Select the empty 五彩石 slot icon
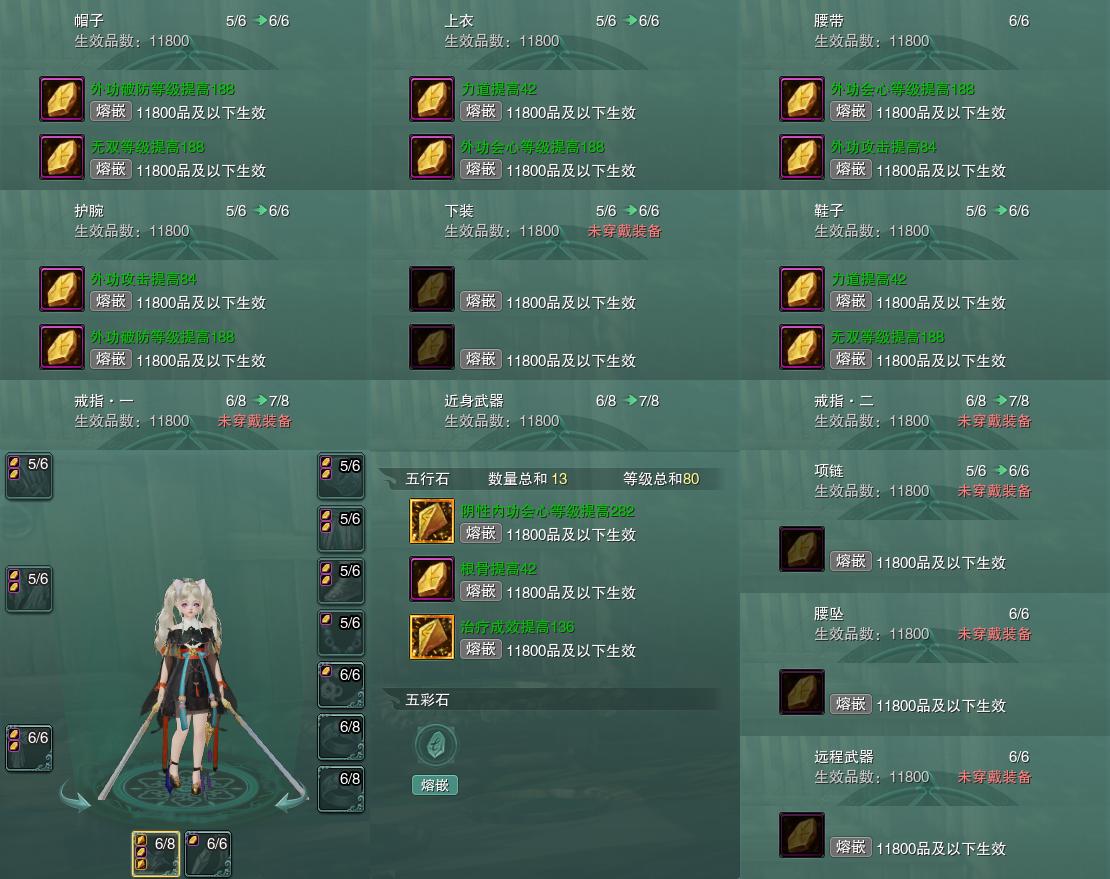Image resolution: width=1110 pixels, height=879 pixels. [435, 745]
